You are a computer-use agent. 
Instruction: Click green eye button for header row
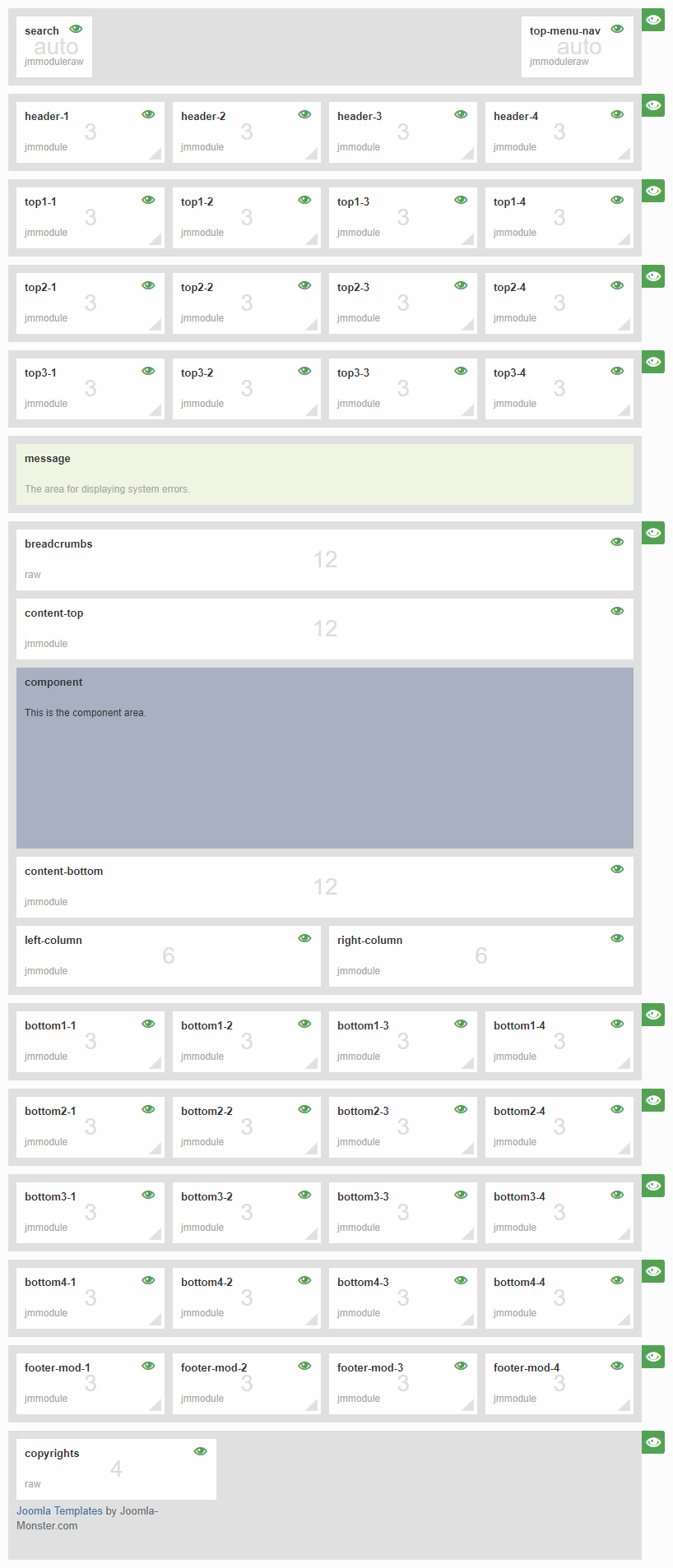(x=653, y=105)
